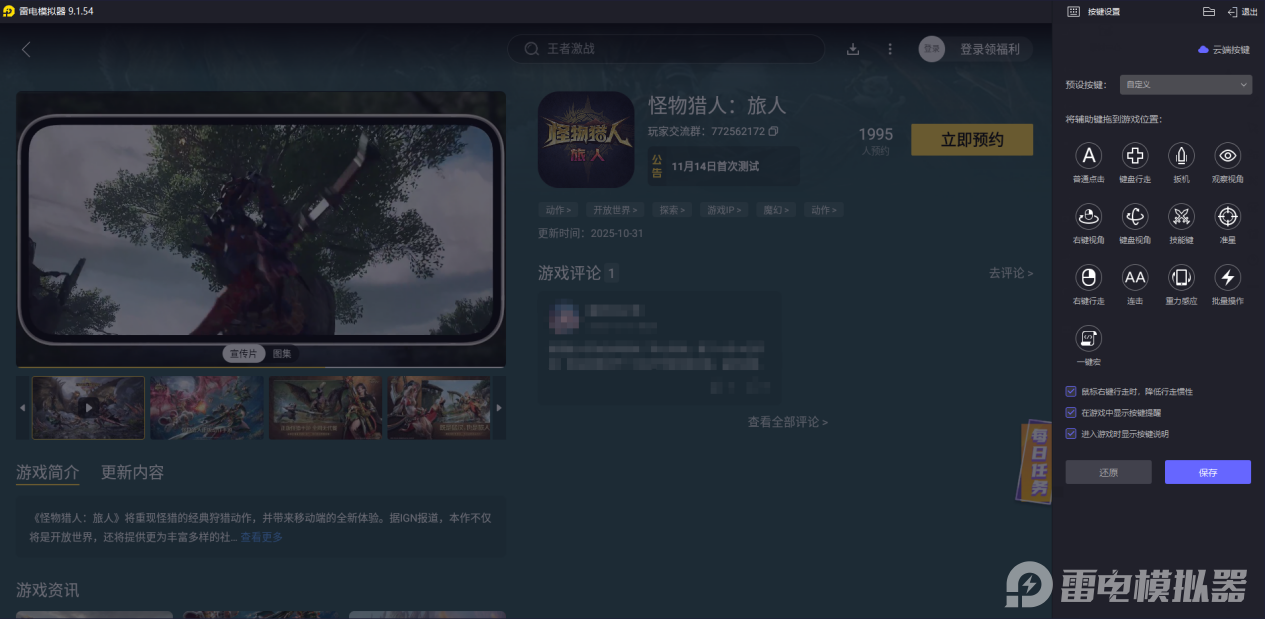Image resolution: width=1265 pixels, height=619 pixels.
Task: Select the 观察视角 view-observe mapping icon
Action: (1227, 157)
